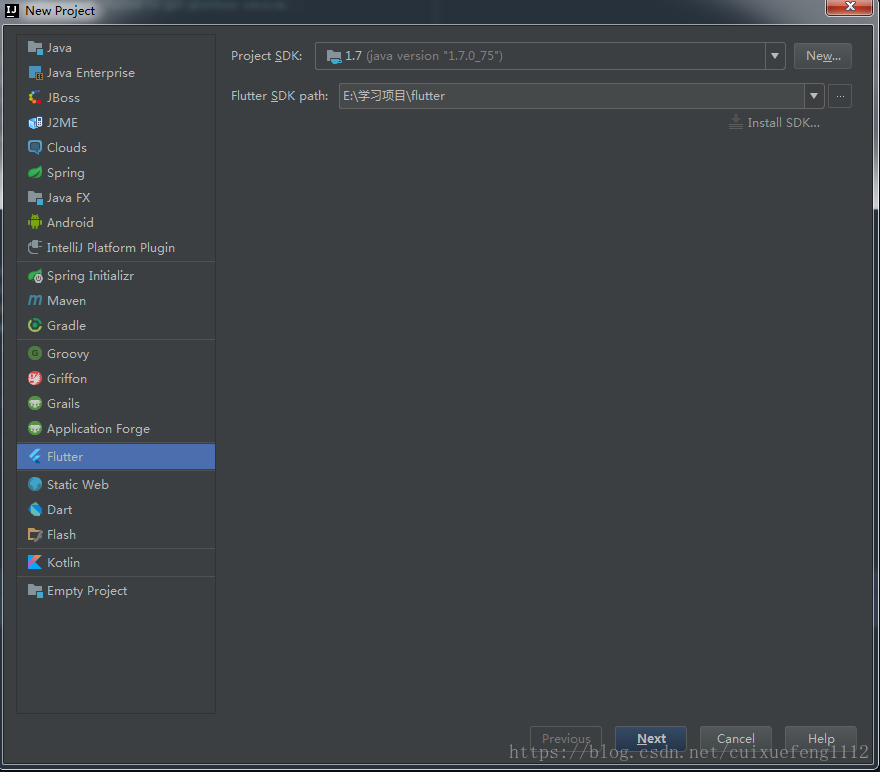880x772 pixels.
Task: Click the Griffon icon
Action: pos(35,379)
